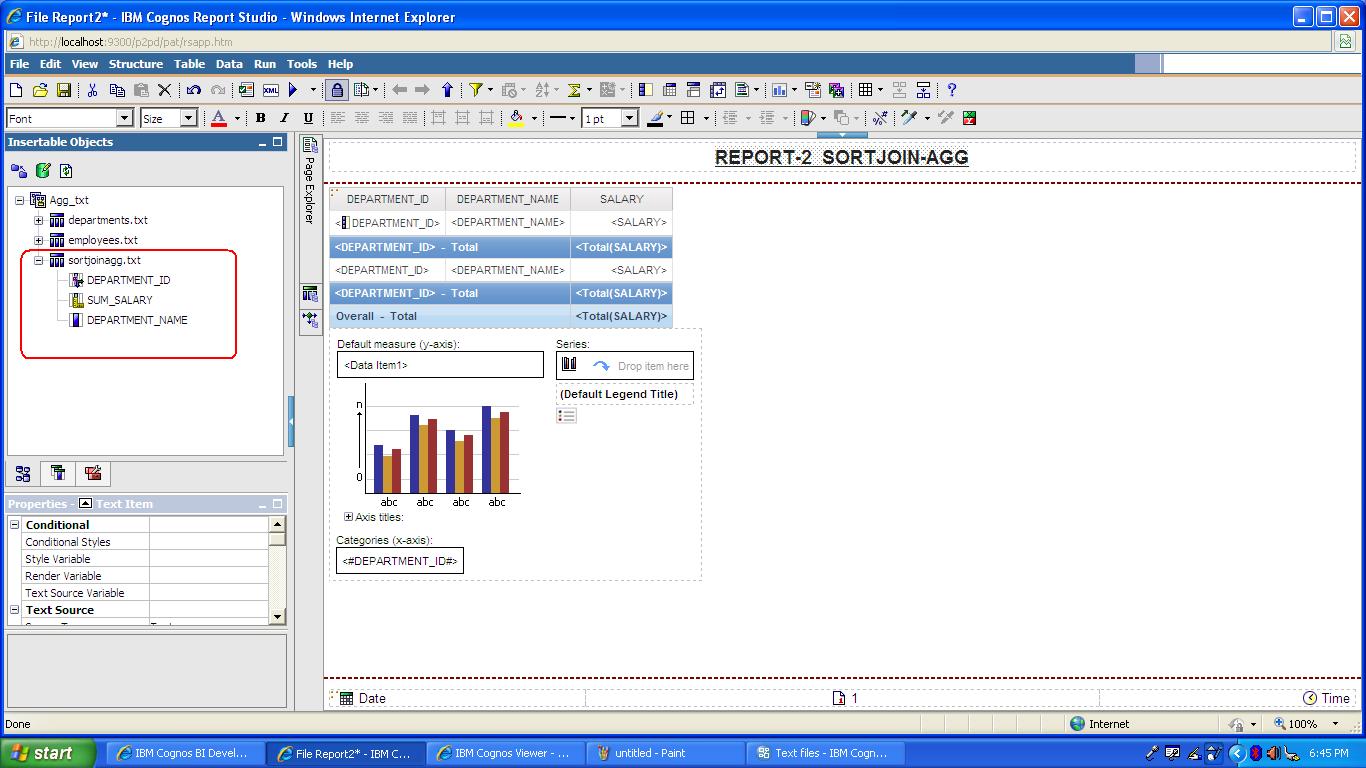Expand the Axis titles section
This screenshot has height=768, width=1366.
click(348, 517)
